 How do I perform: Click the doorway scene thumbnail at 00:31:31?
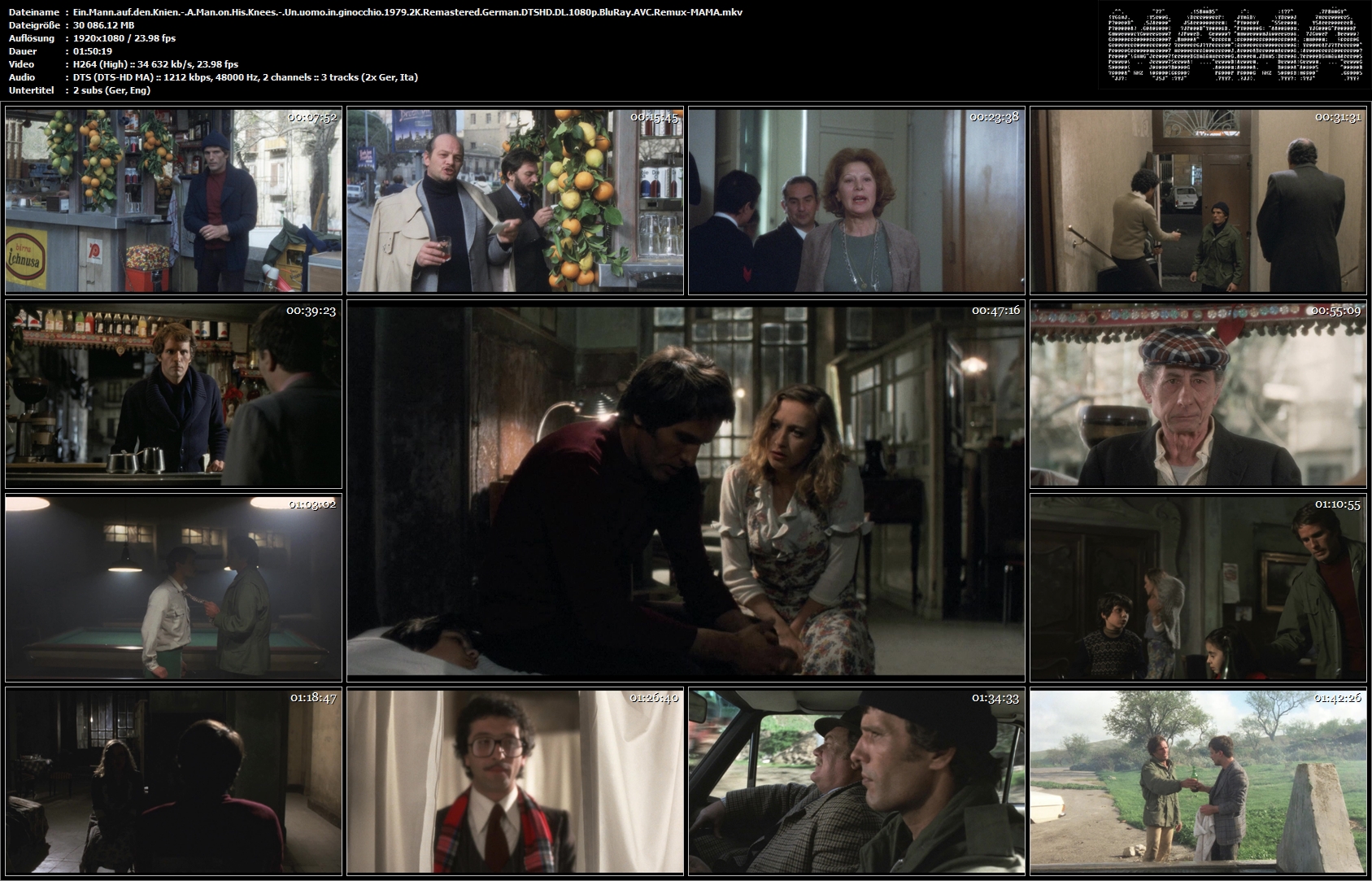tap(1198, 201)
